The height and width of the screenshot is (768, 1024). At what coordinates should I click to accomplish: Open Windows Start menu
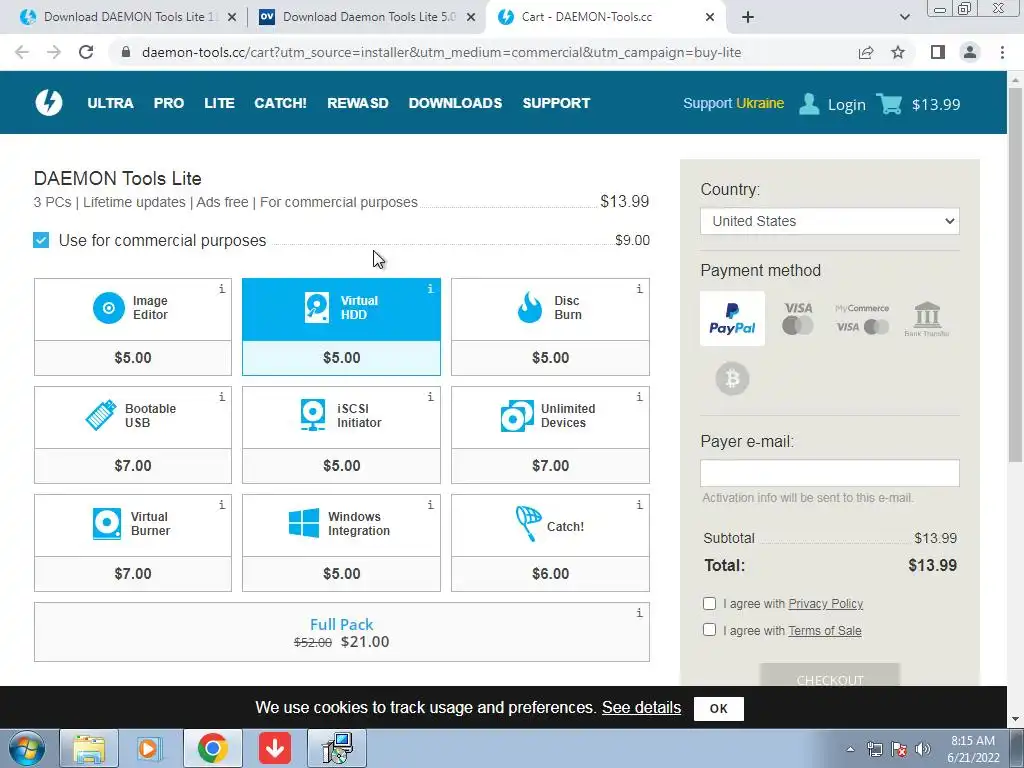pos(27,748)
